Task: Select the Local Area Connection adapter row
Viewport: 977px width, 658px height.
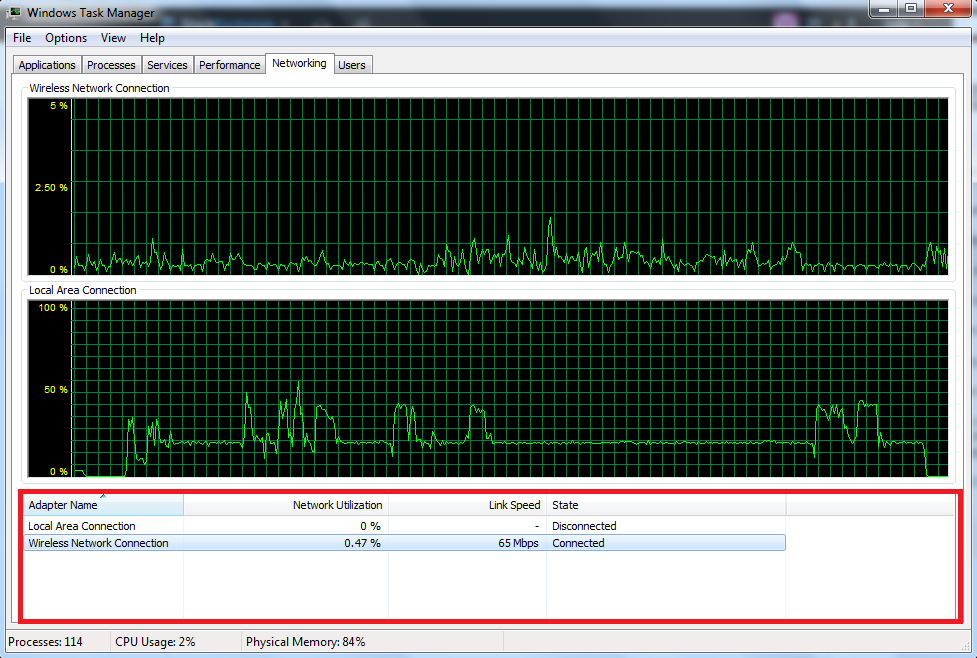Action: [x=404, y=526]
